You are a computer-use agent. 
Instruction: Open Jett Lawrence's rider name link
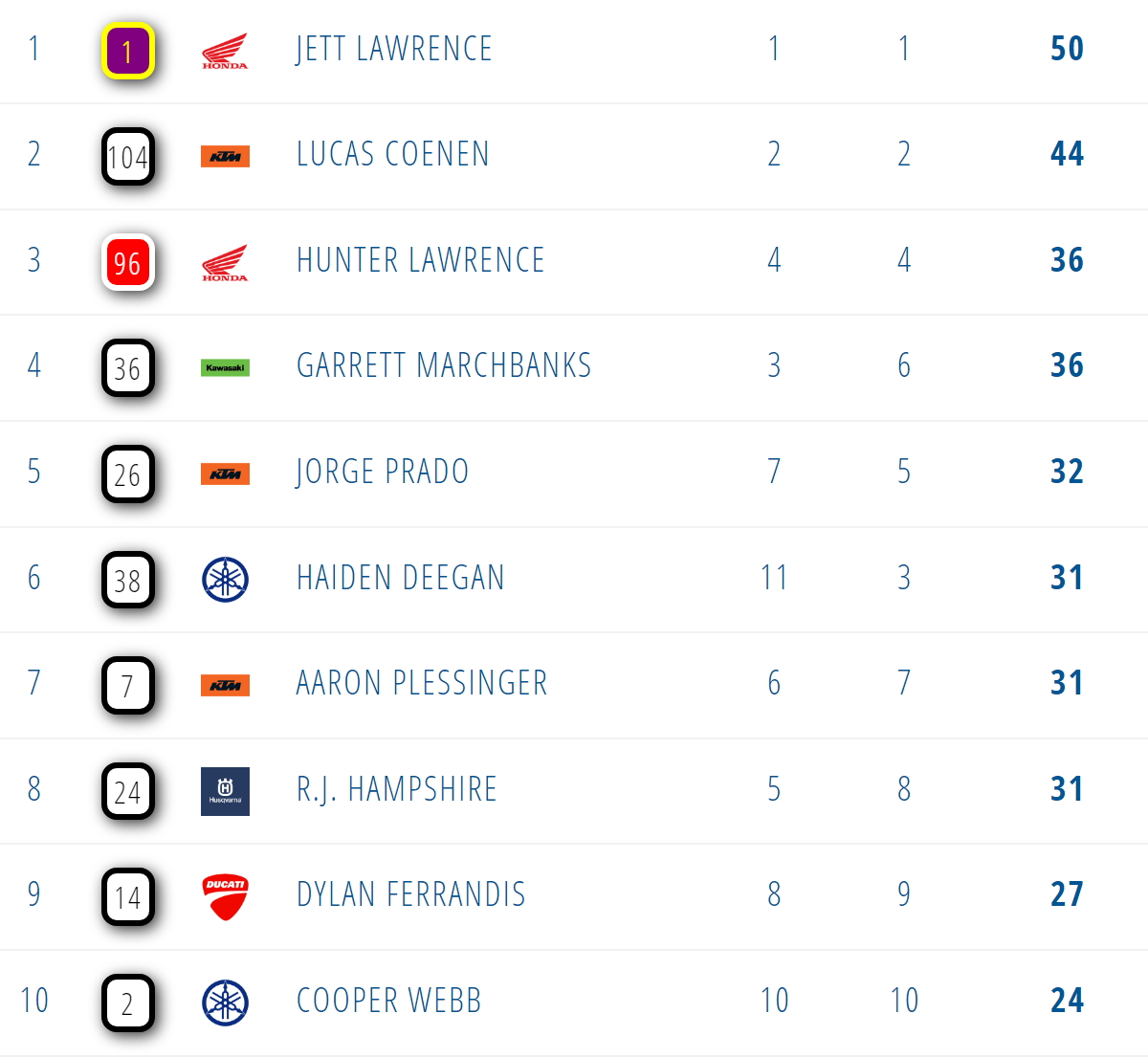point(394,49)
